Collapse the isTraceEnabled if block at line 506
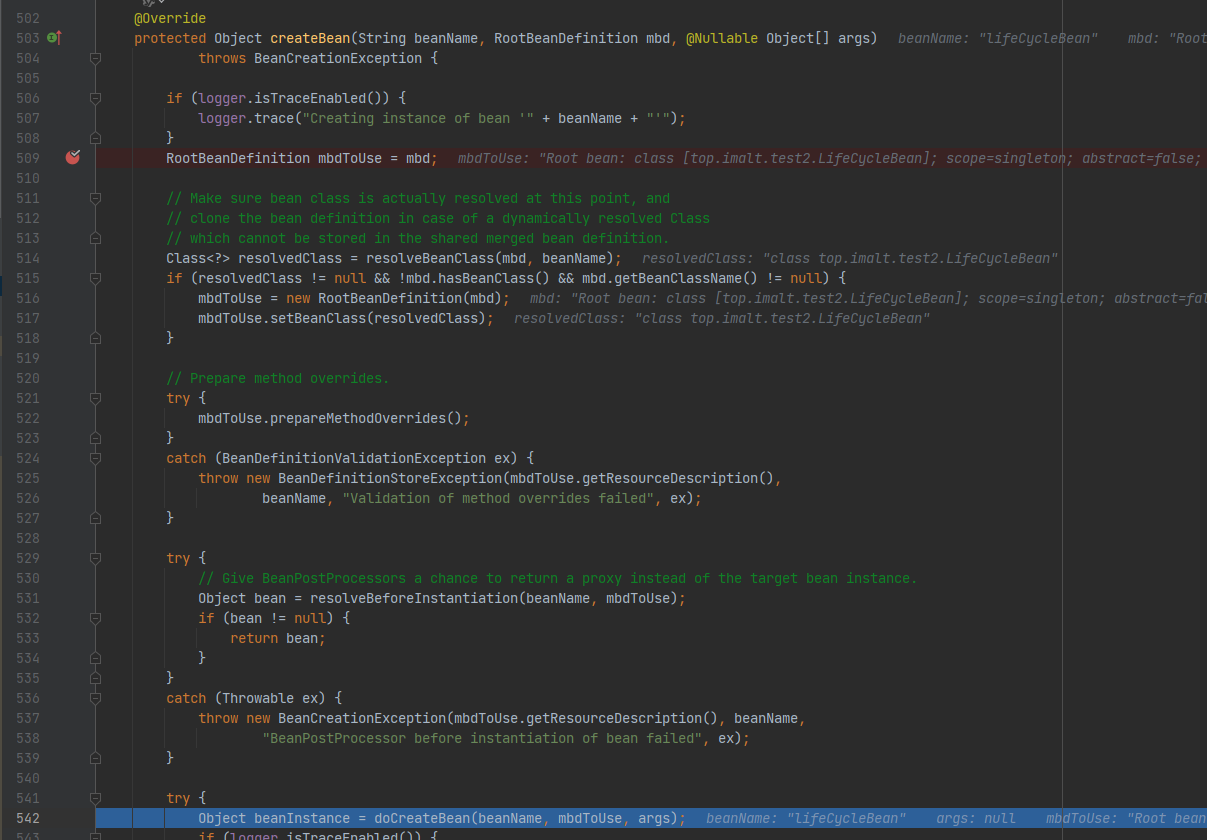Screen dimensions: 1207x840 [x=96, y=99]
